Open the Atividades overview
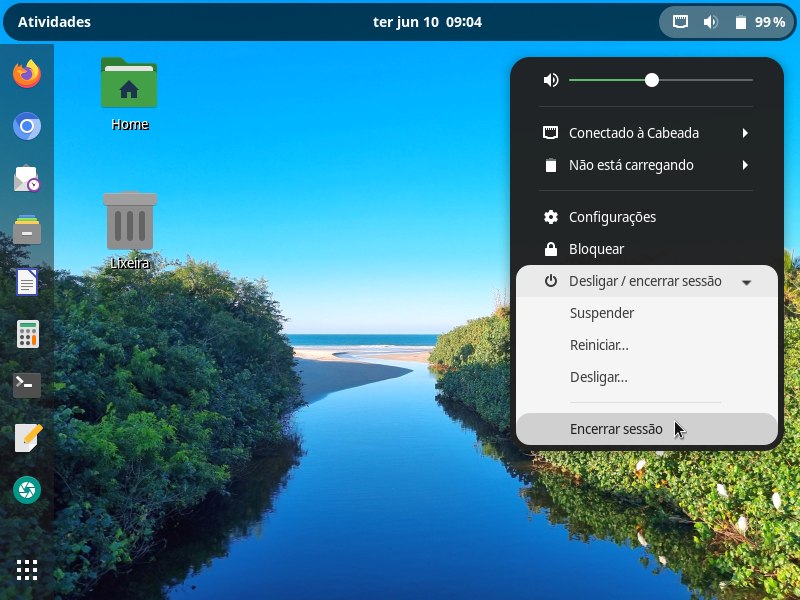 point(54,22)
